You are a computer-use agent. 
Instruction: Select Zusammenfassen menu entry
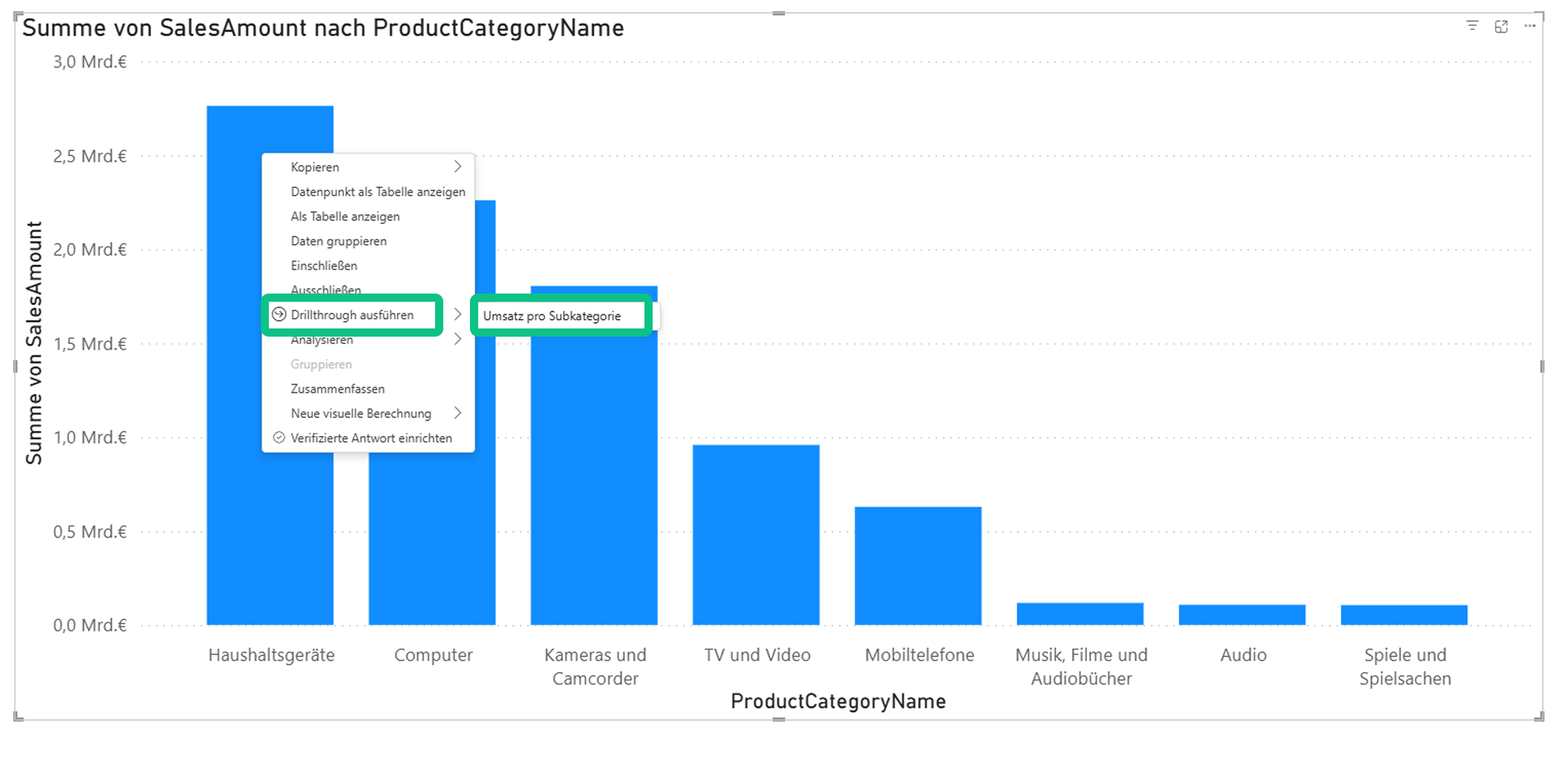pos(337,389)
